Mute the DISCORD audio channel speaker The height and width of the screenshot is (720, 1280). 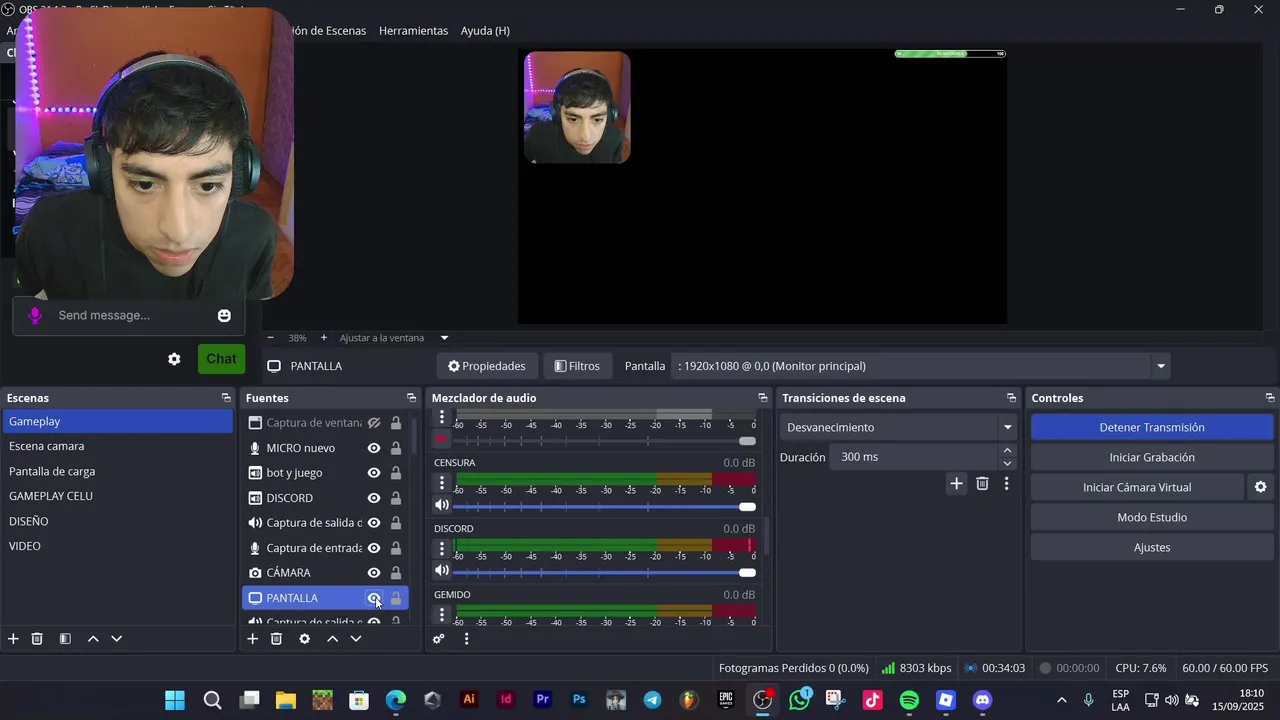[x=441, y=572]
